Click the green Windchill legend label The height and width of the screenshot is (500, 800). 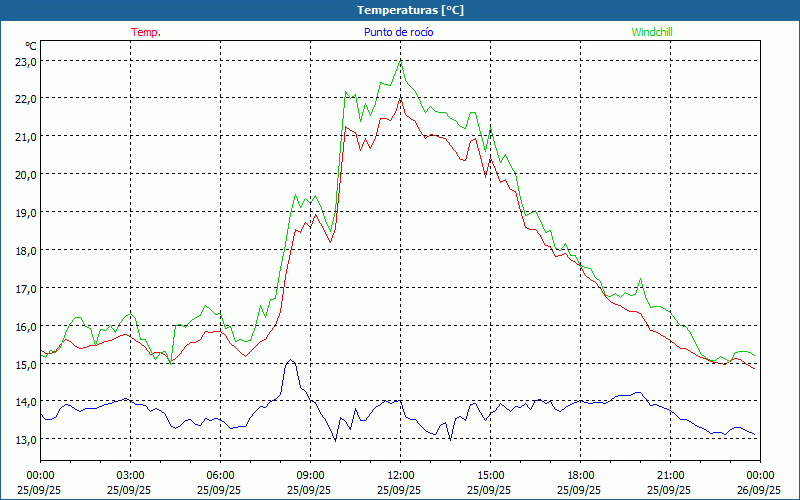(652, 32)
